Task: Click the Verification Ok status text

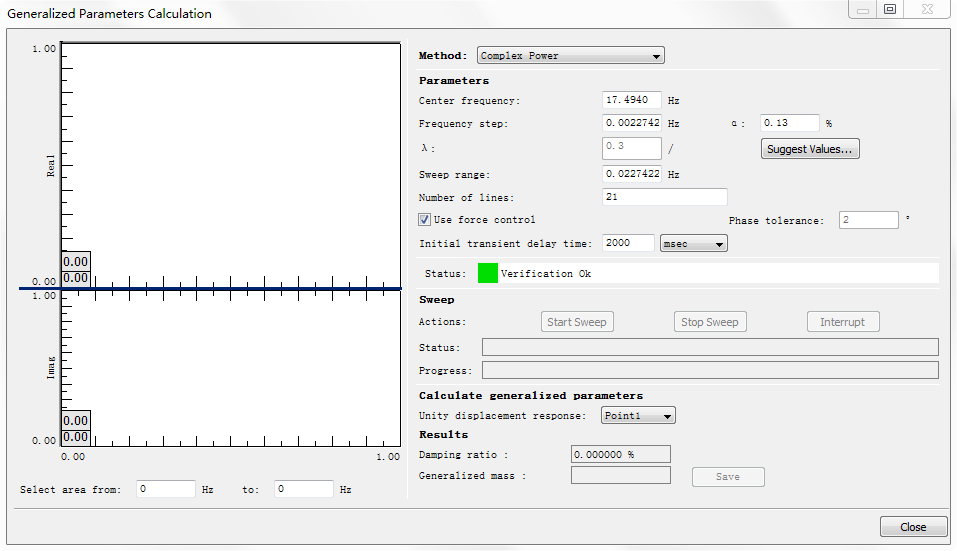Action: tap(546, 274)
